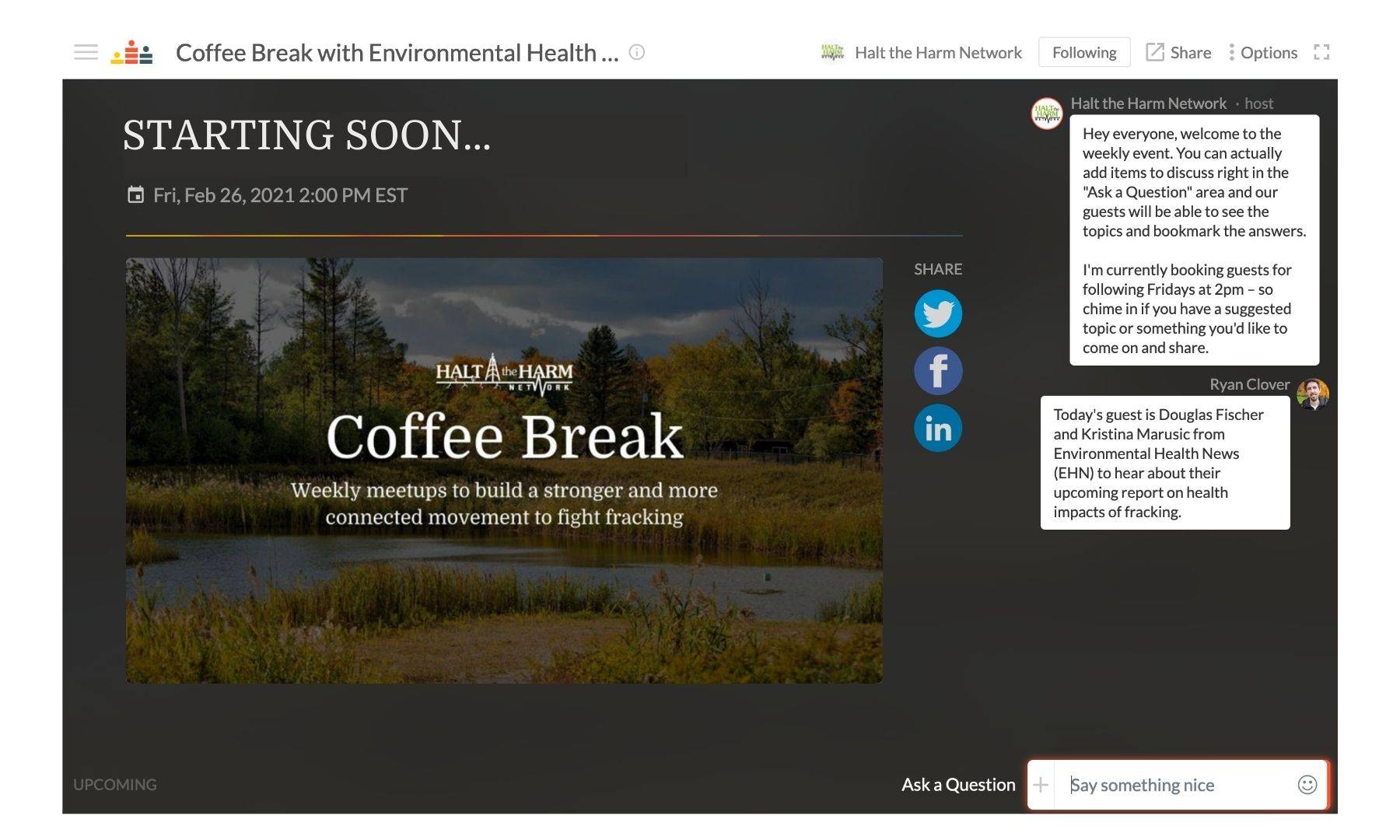Screen dimensions: 1400x840
Task: Open the Options menu
Action: [1262, 52]
